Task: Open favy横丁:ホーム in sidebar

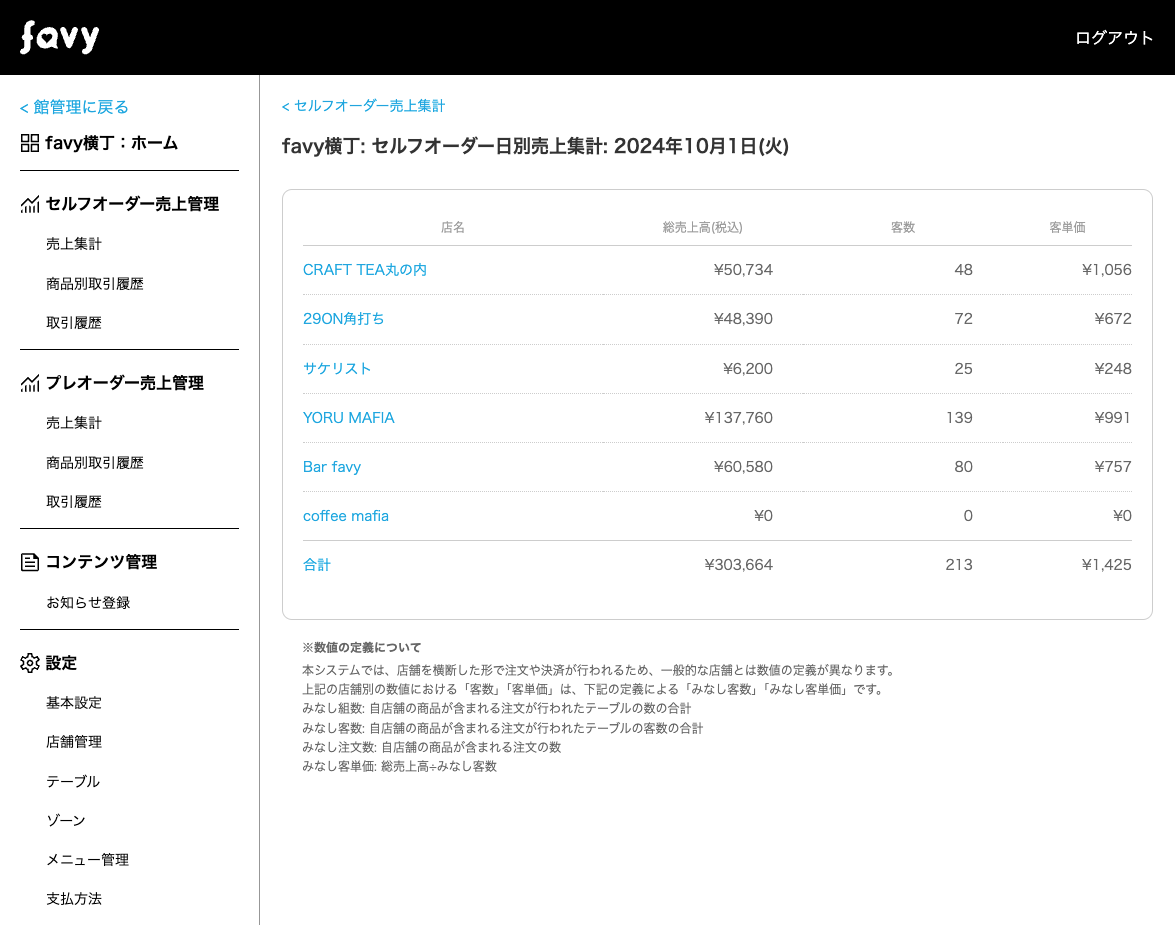Action: pos(112,143)
